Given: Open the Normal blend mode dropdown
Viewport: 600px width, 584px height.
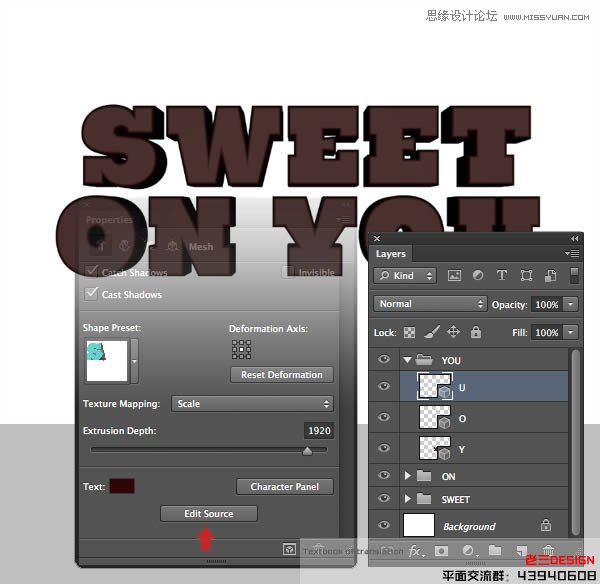Looking at the screenshot, I should pos(430,304).
